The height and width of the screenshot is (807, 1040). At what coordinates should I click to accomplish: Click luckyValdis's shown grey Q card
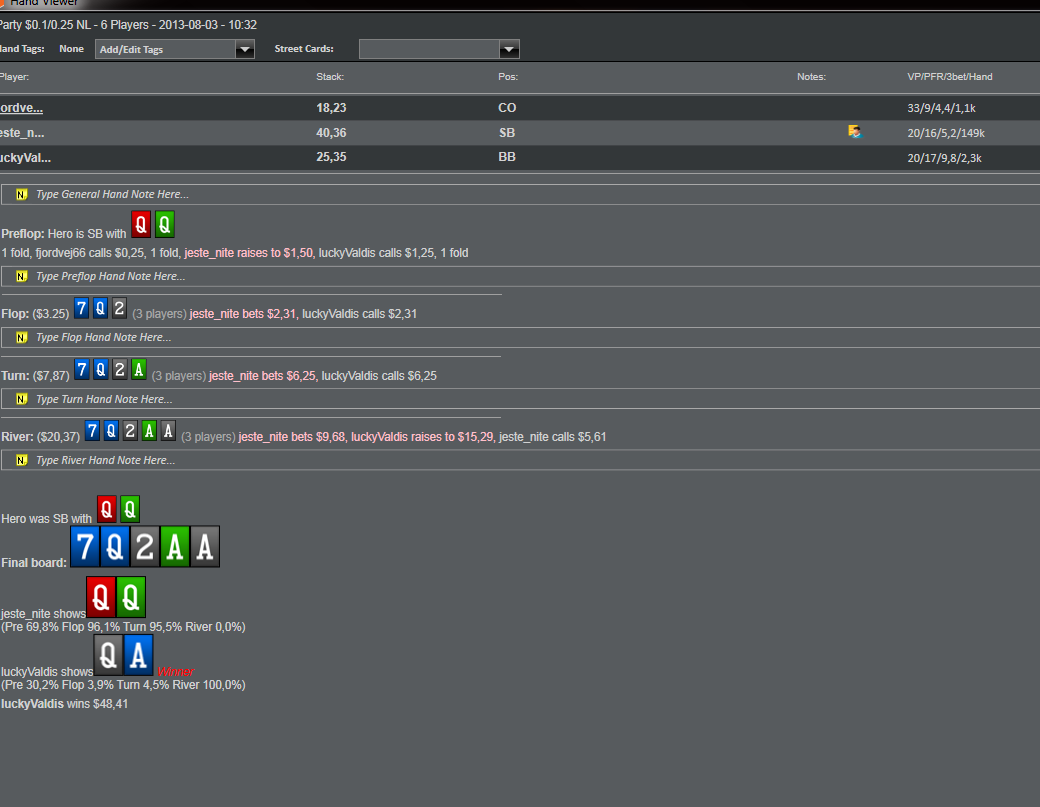coord(108,655)
